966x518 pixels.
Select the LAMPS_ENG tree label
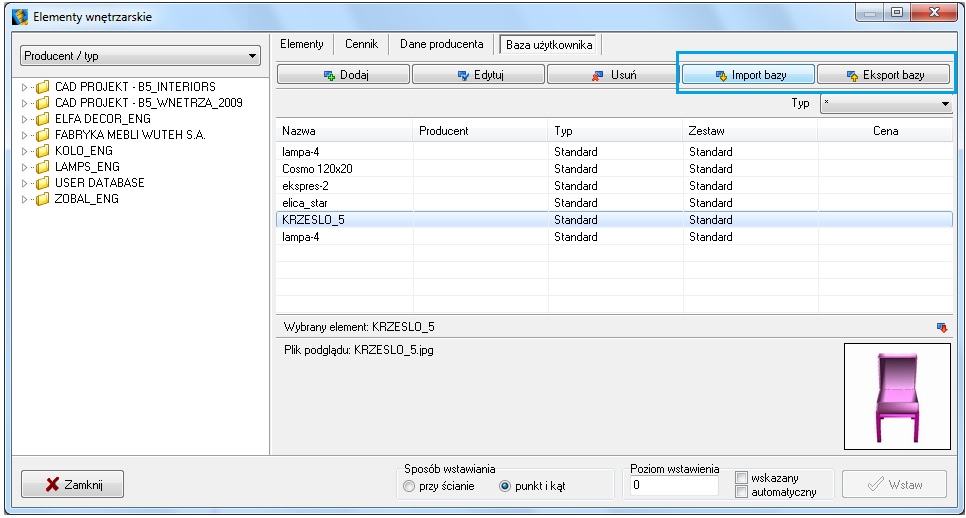point(87,167)
